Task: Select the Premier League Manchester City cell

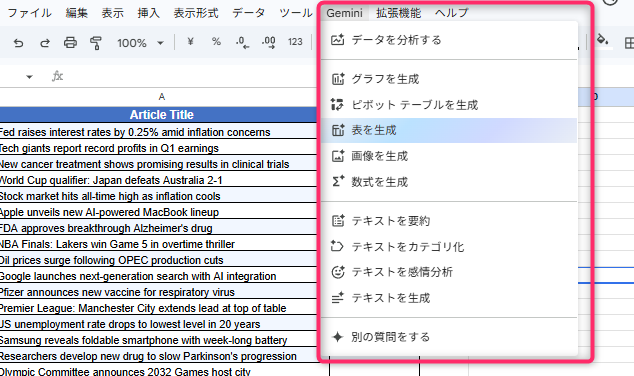Action: [x=158, y=308]
